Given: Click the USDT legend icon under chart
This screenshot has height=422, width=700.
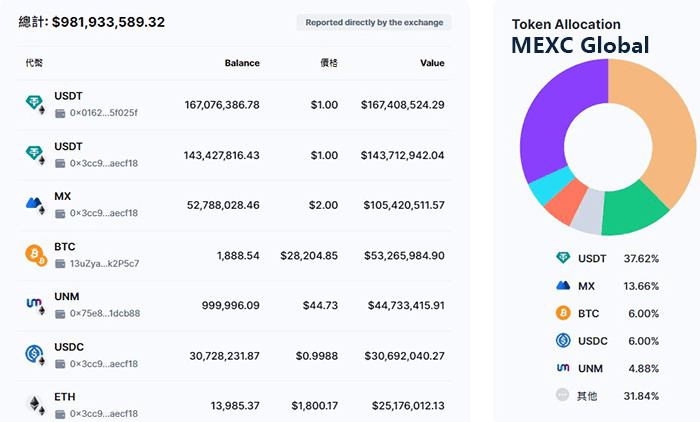Looking at the screenshot, I should pyautogui.click(x=563, y=258).
